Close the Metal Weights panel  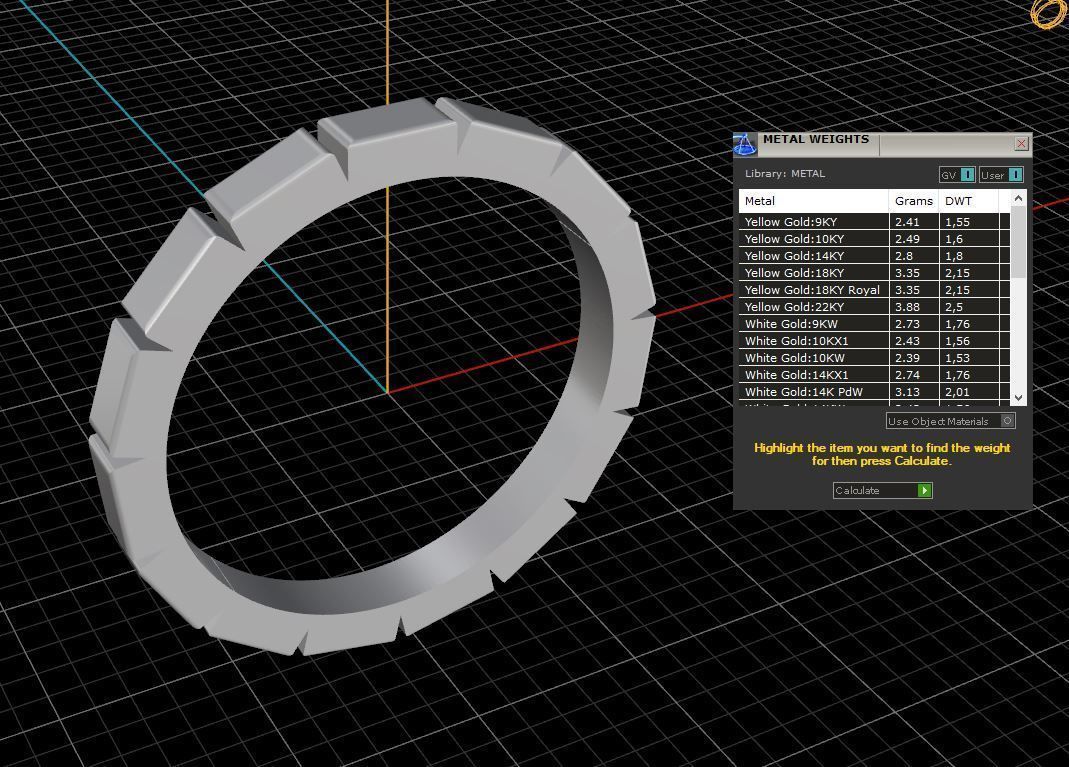[1021, 143]
